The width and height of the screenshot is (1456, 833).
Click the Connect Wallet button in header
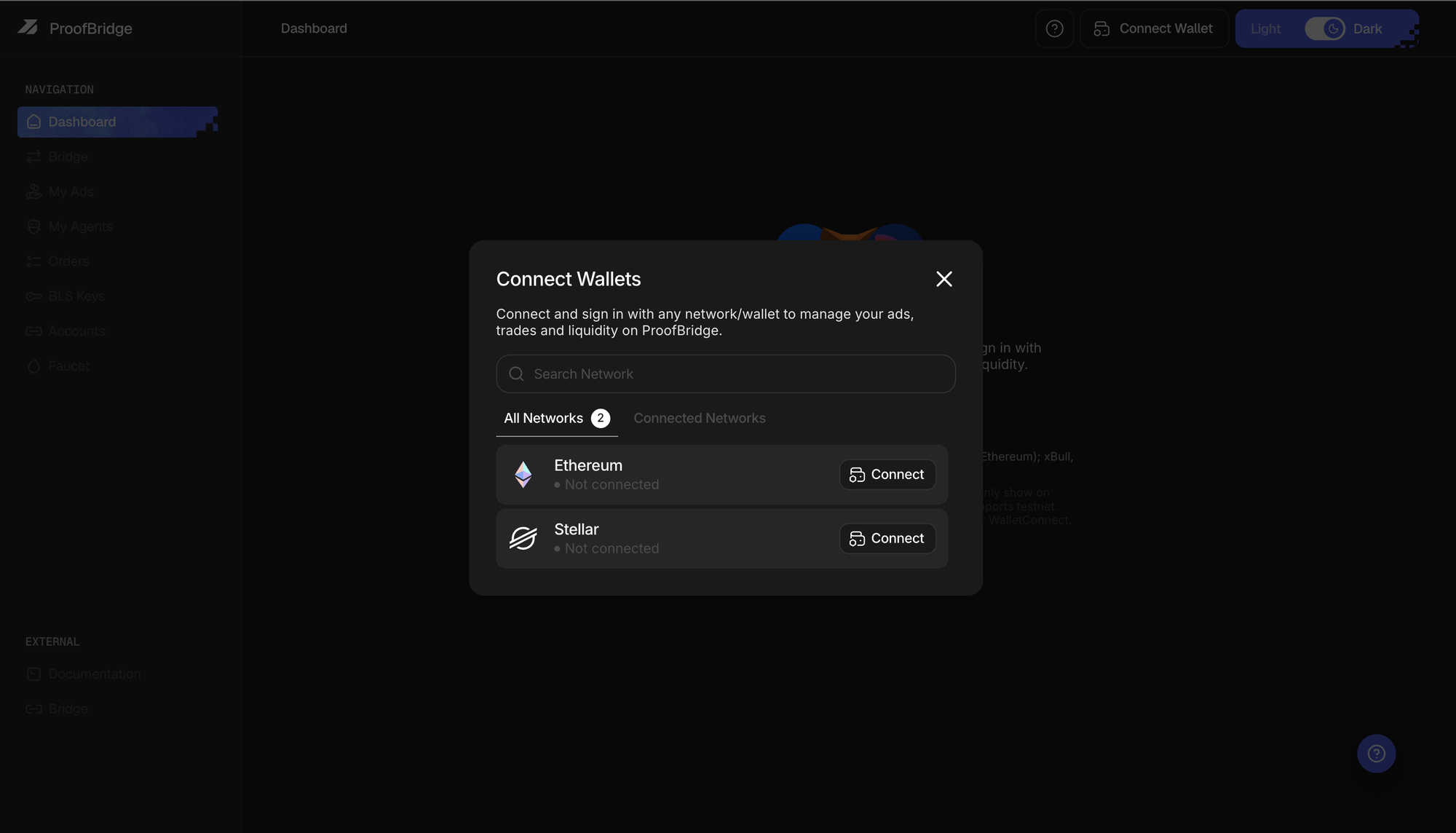point(1154,28)
